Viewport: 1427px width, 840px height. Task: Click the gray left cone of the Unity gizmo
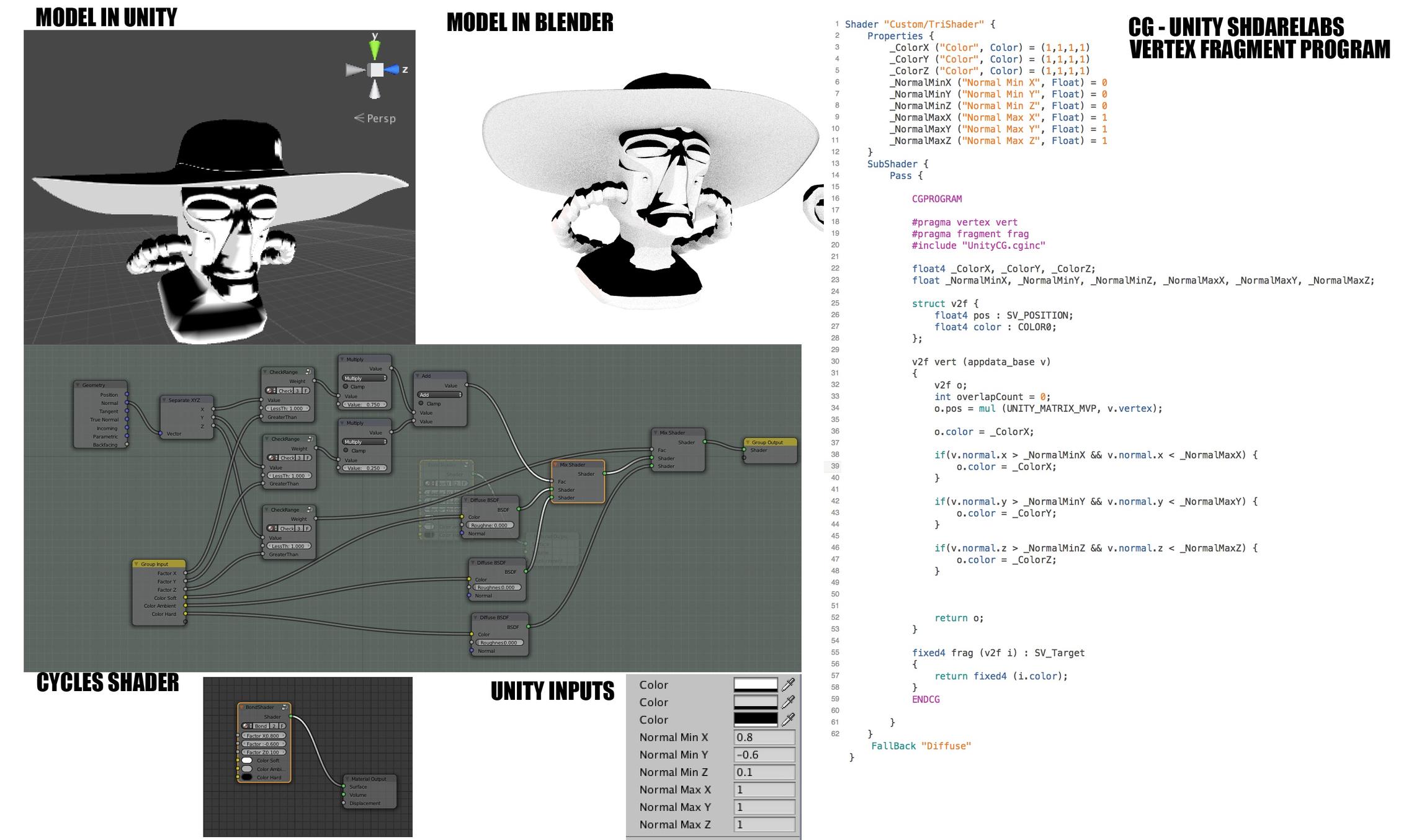(356, 70)
